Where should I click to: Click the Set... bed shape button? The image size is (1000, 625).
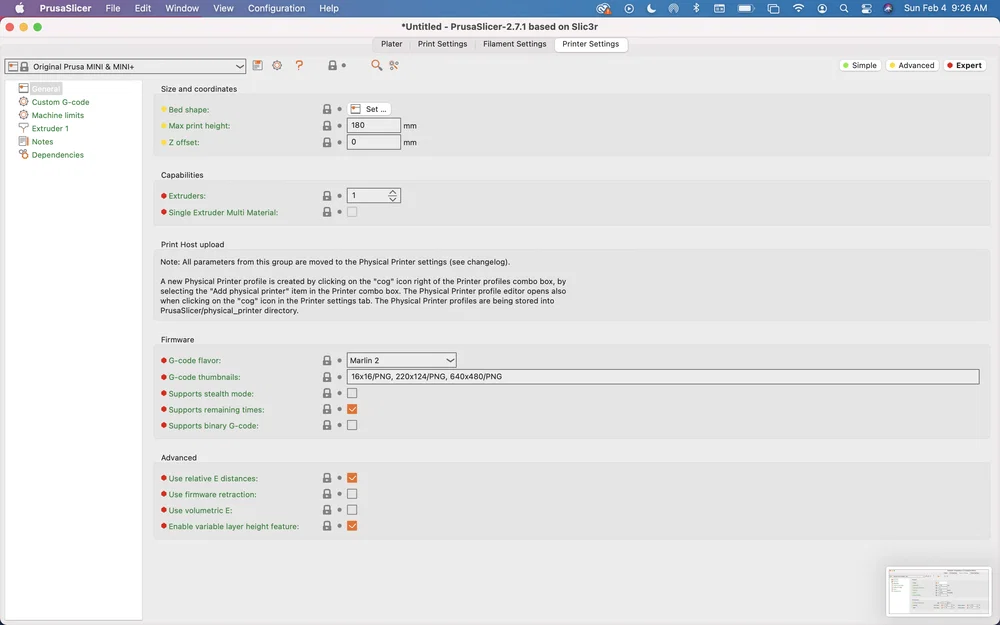(369, 109)
